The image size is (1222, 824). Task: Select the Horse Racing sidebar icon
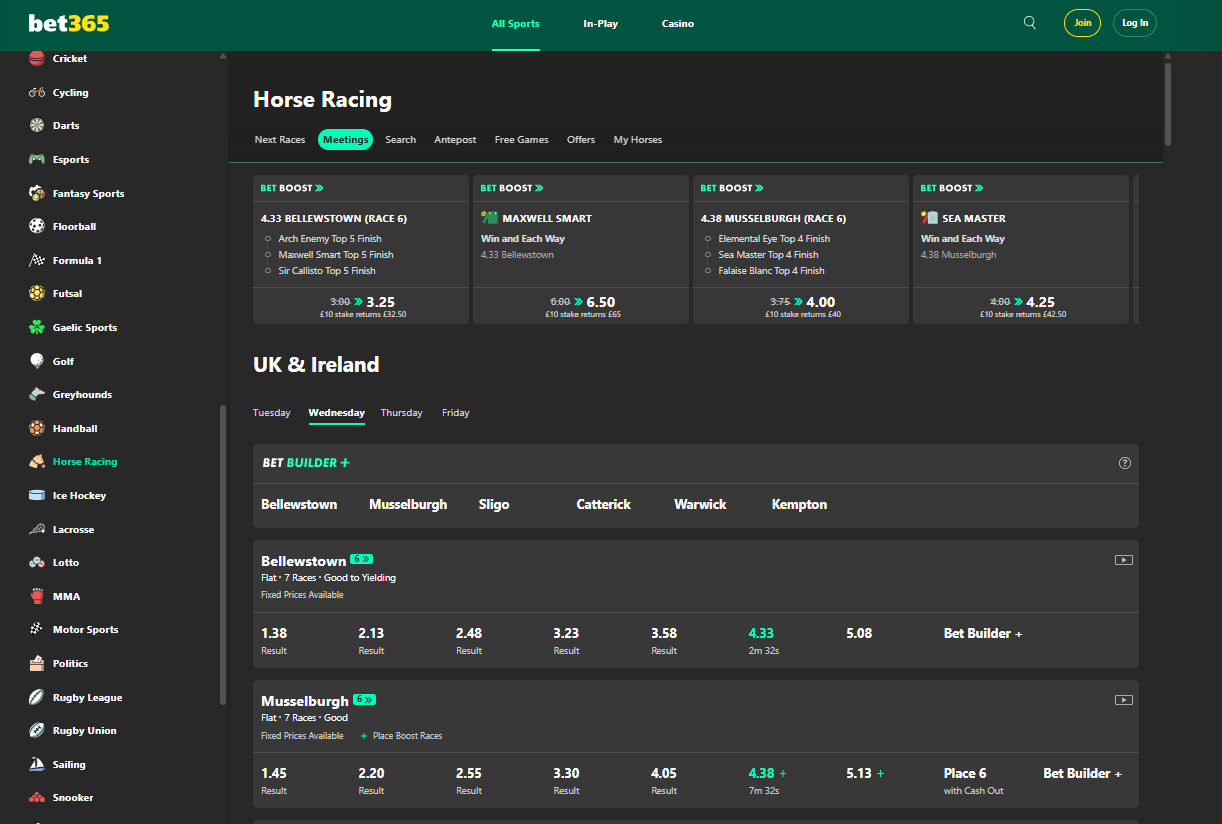pyautogui.click(x=37, y=462)
